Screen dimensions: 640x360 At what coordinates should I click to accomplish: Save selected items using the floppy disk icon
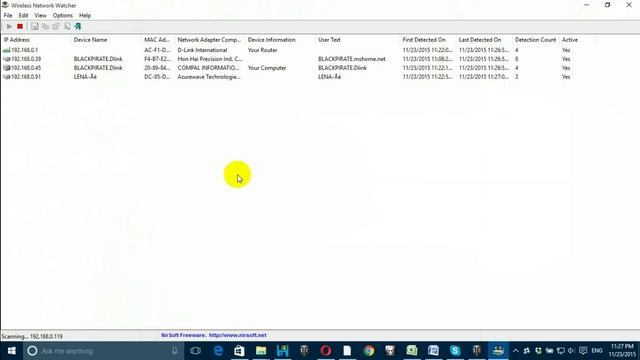(34, 27)
